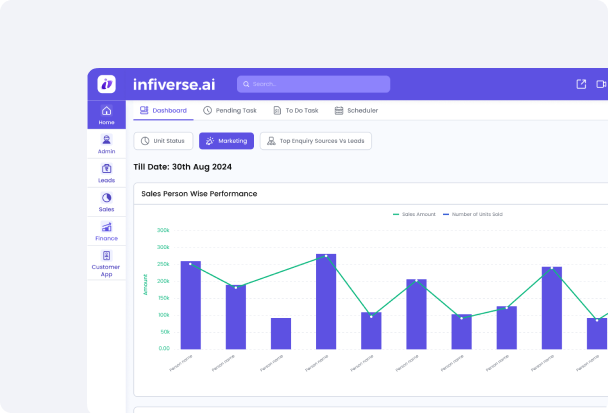Toggle the Sales Amount legend series
608x413 pixels.
(x=418, y=214)
